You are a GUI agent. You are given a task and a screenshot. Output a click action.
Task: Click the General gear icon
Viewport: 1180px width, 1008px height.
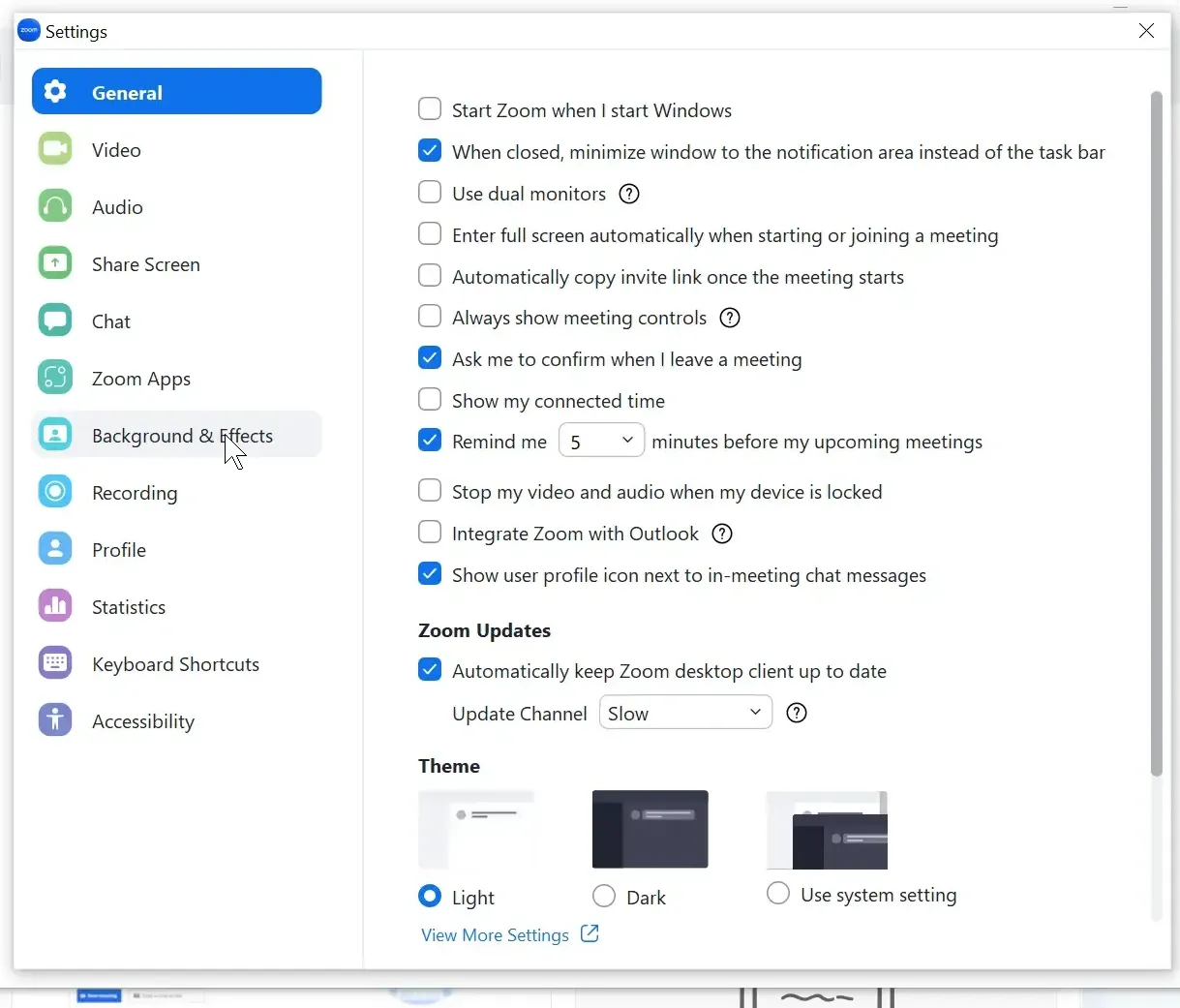pos(55,92)
